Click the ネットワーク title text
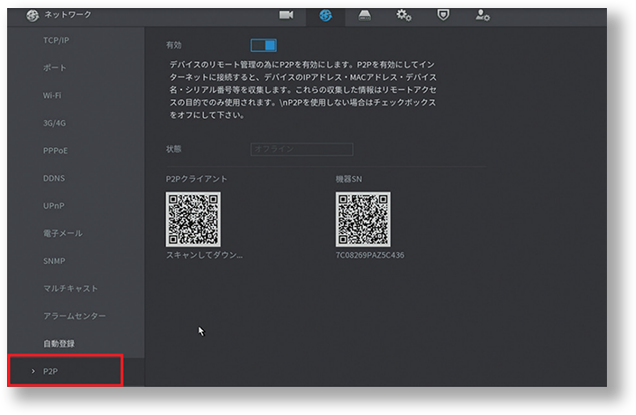The height and width of the screenshot is (415, 636). [x=68, y=15]
